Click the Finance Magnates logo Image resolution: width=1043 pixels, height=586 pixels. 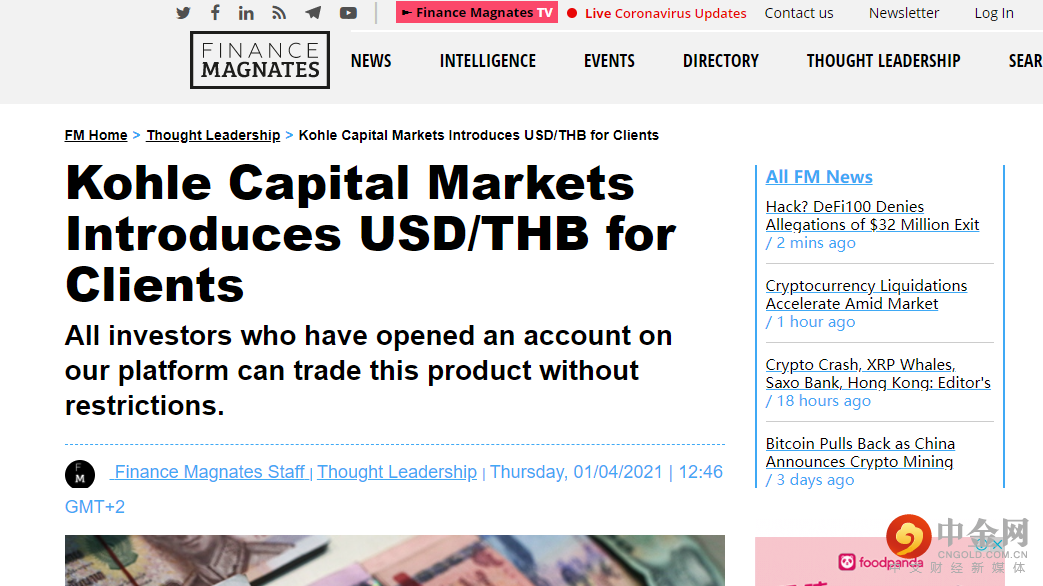pos(260,60)
